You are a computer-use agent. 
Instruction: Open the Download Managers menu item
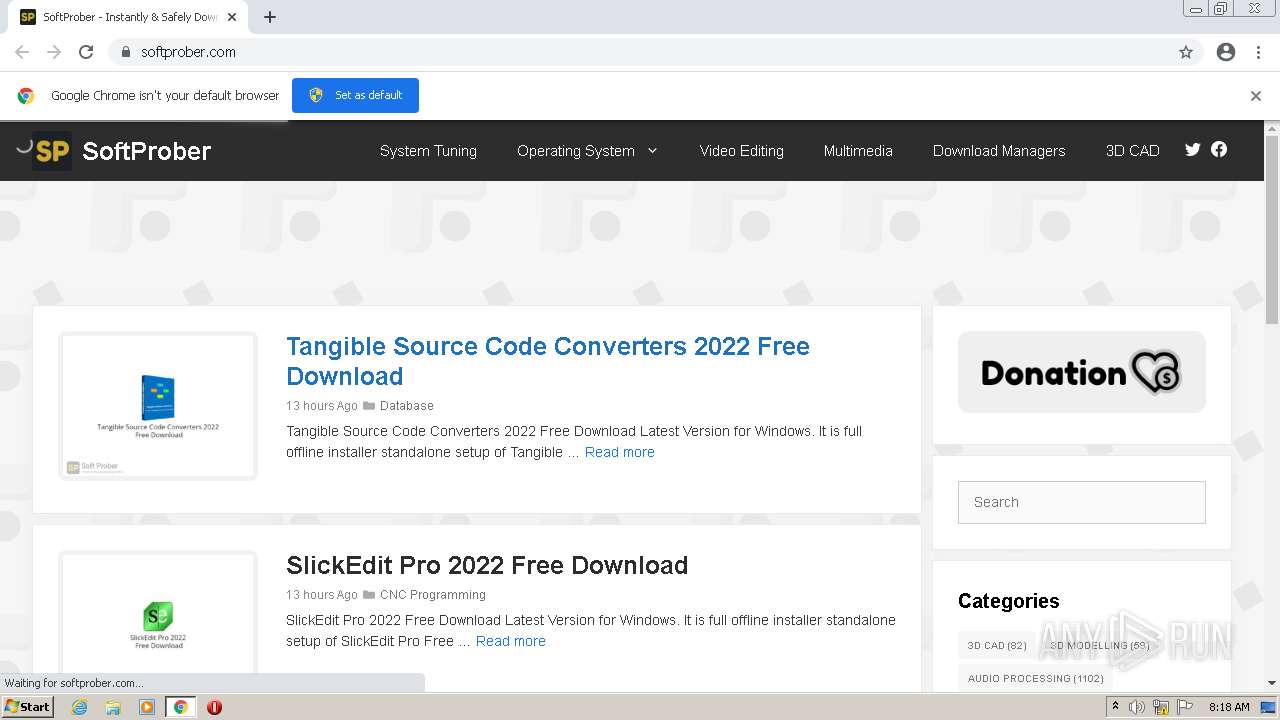click(999, 151)
